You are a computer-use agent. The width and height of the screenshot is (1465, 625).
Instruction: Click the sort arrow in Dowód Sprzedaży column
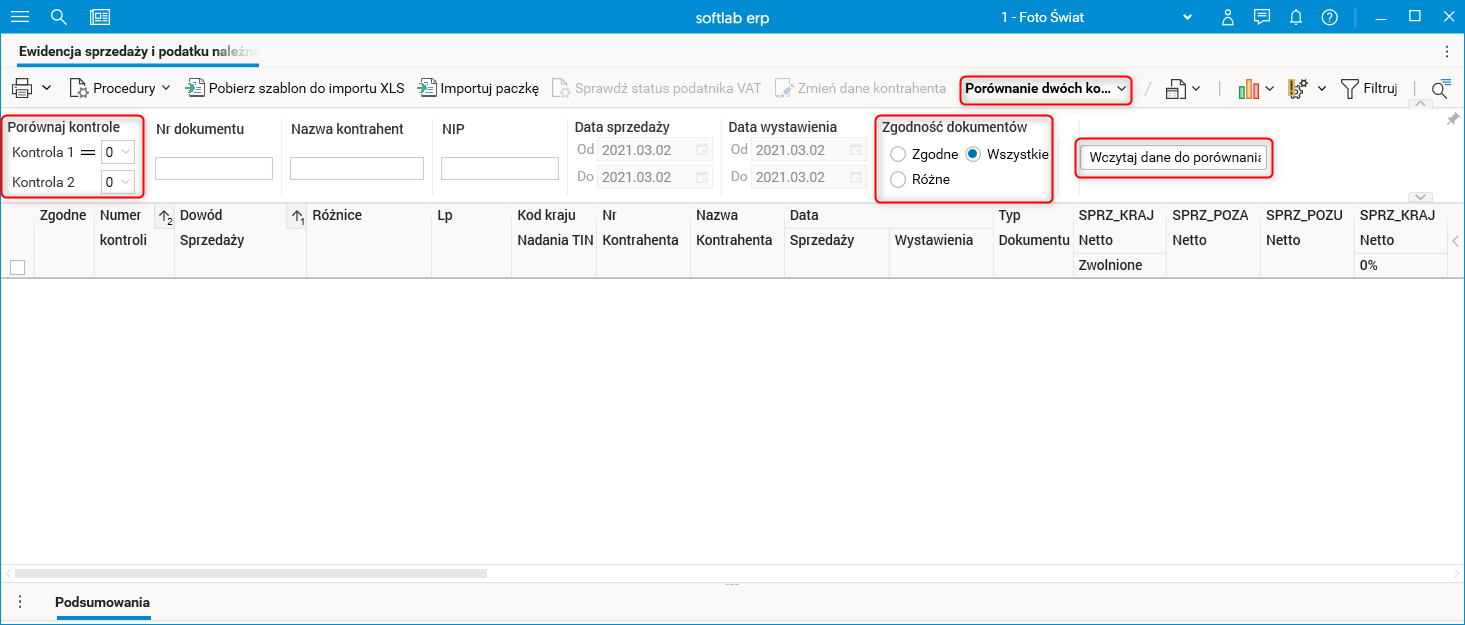297,217
